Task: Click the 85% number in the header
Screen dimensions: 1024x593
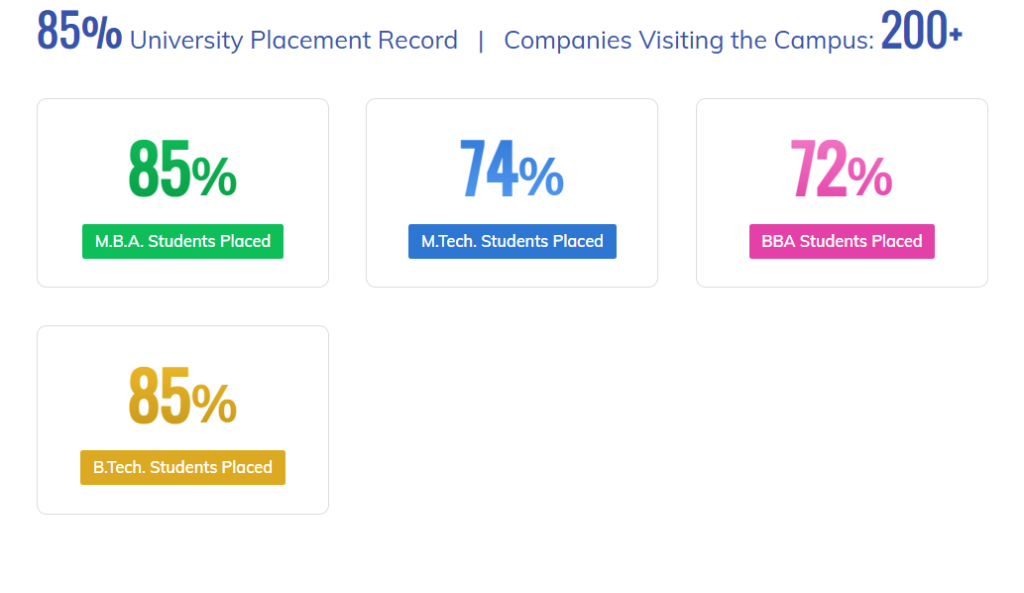Action: [79, 30]
